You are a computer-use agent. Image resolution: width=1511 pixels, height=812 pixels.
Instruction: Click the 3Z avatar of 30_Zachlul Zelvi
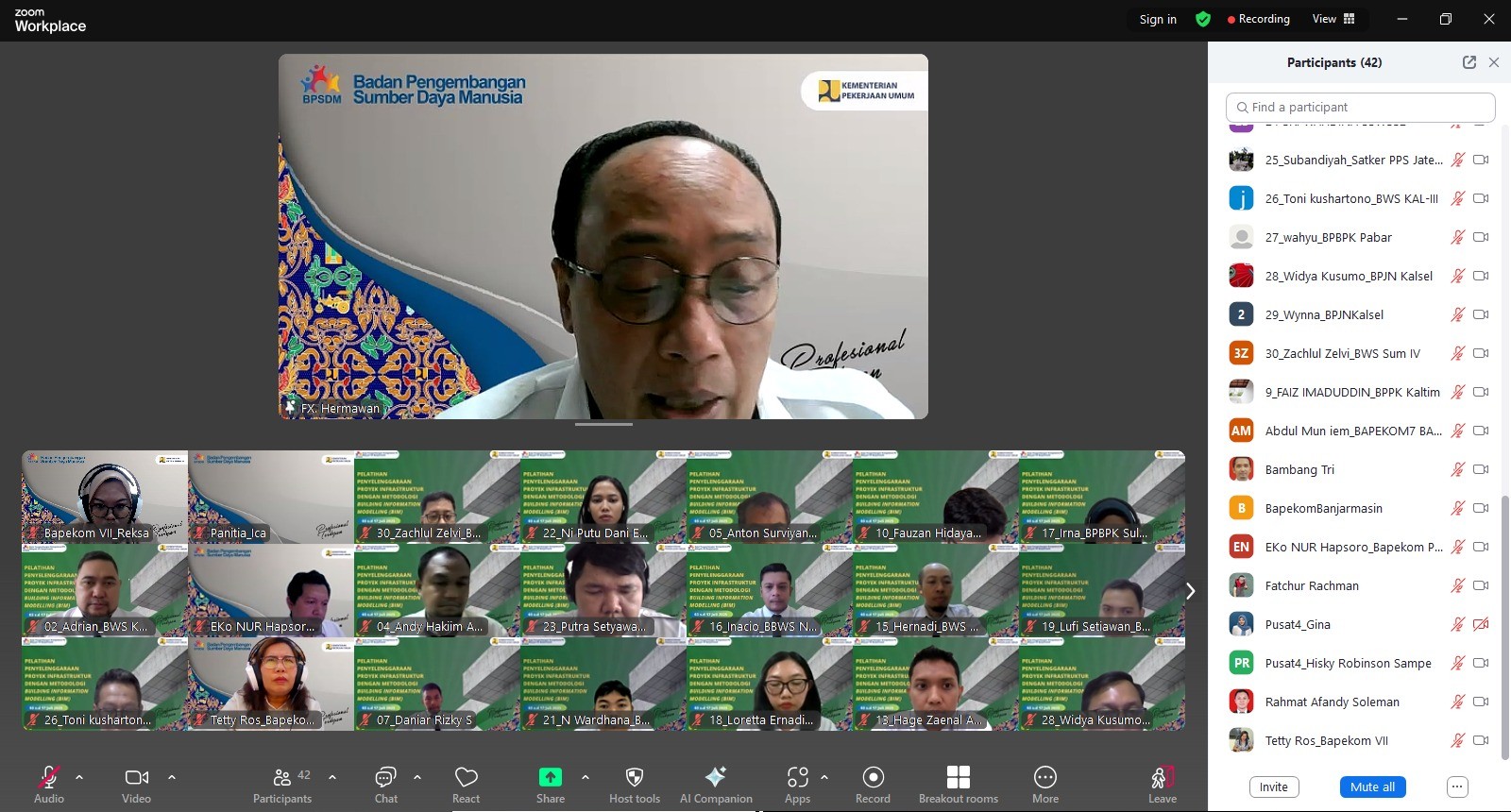point(1241,353)
